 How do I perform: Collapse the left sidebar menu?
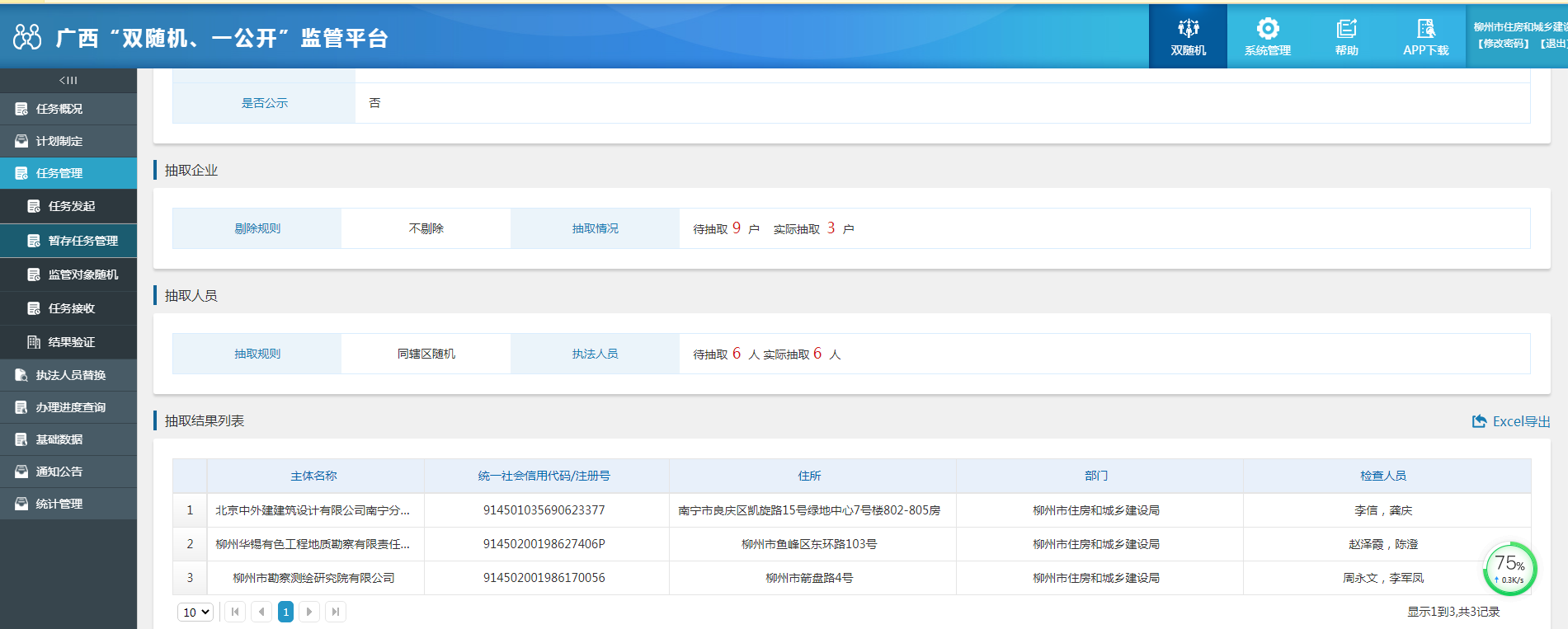68,80
